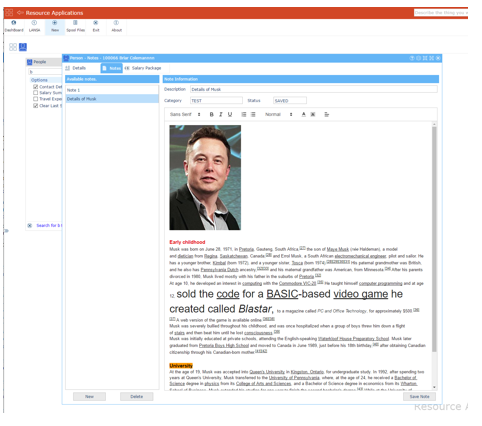Open the Dashboard toolbar icon
Image resolution: width=482 pixels, height=426 pixels.
(x=14, y=26)
